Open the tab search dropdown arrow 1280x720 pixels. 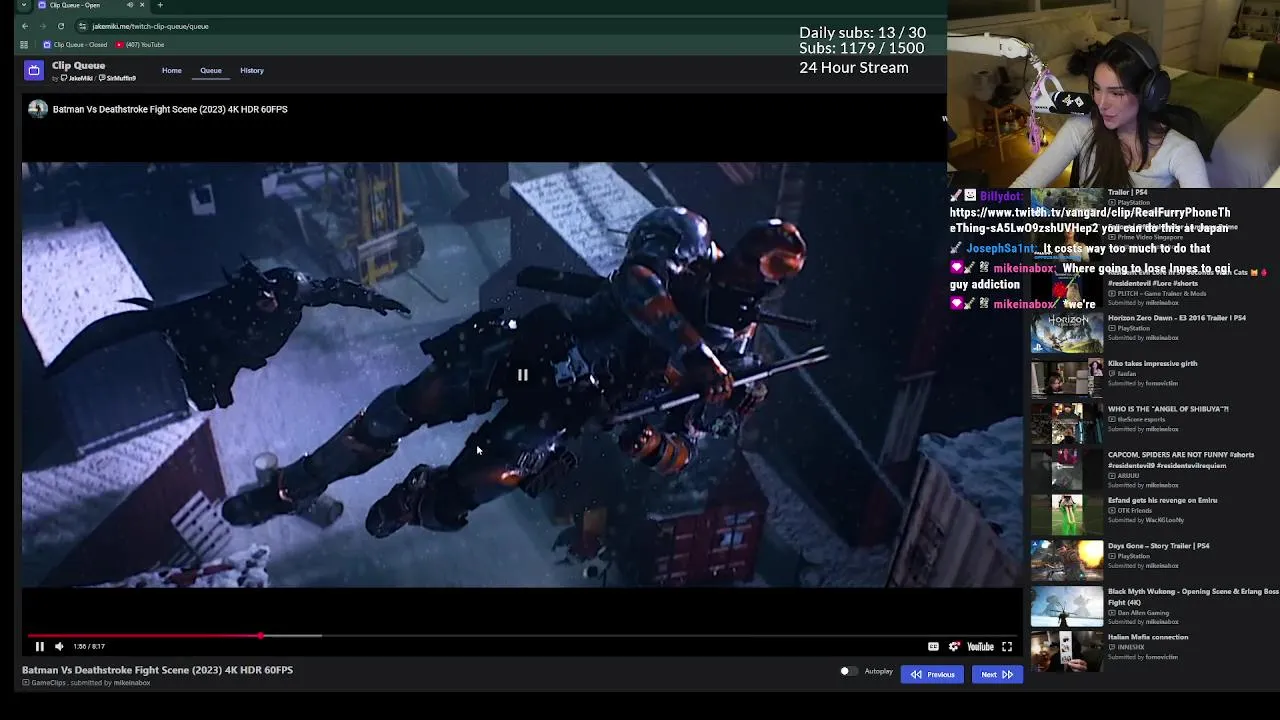click(24, 5)
